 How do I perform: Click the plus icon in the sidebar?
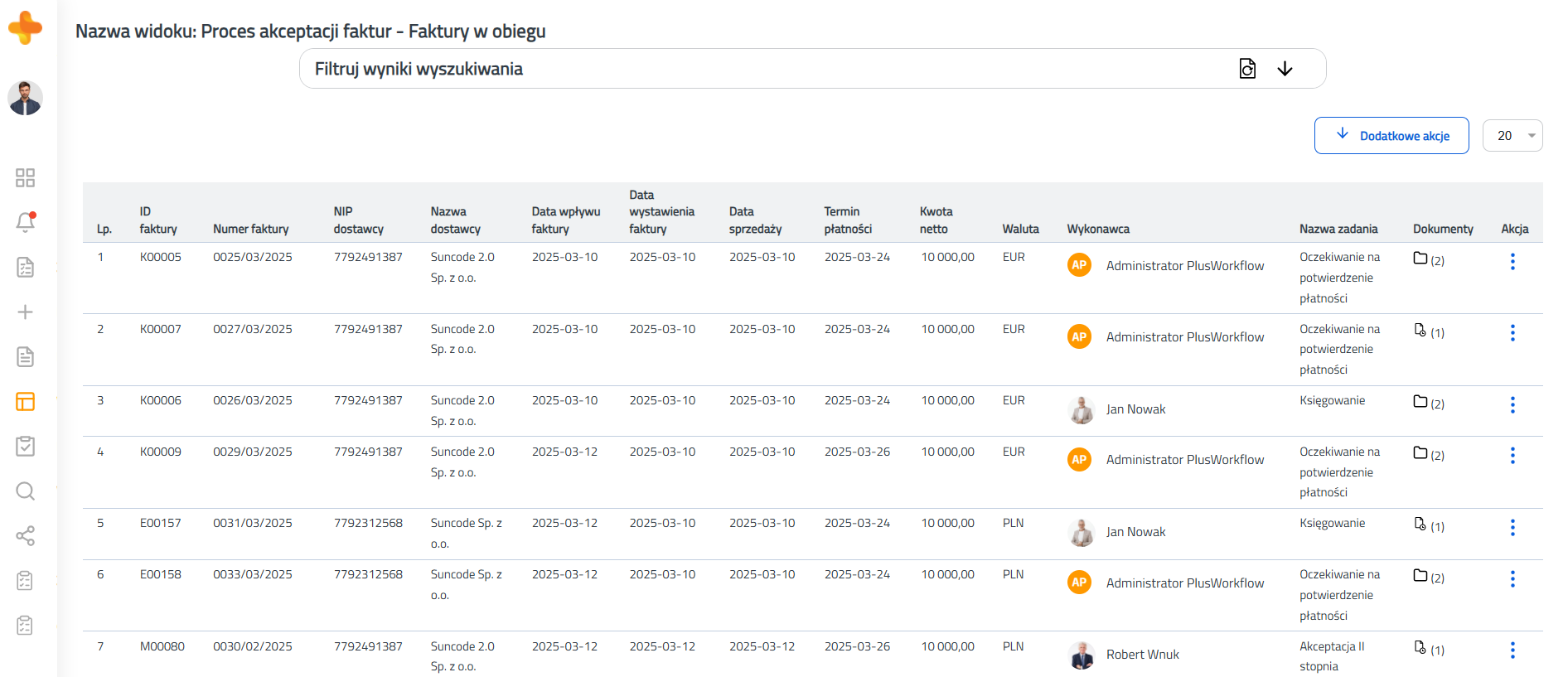point(26,312)
